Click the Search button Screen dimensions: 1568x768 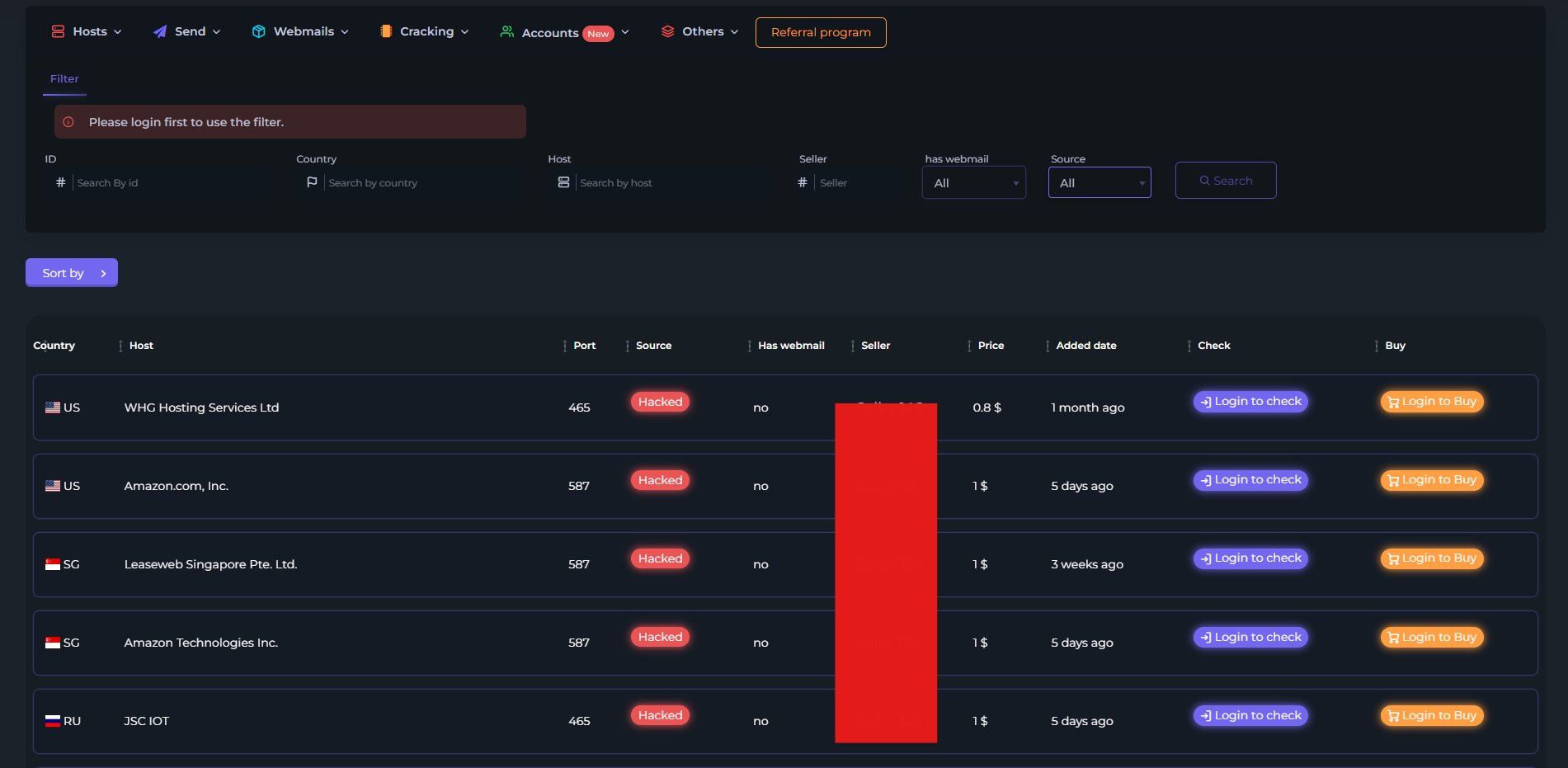1226,181
